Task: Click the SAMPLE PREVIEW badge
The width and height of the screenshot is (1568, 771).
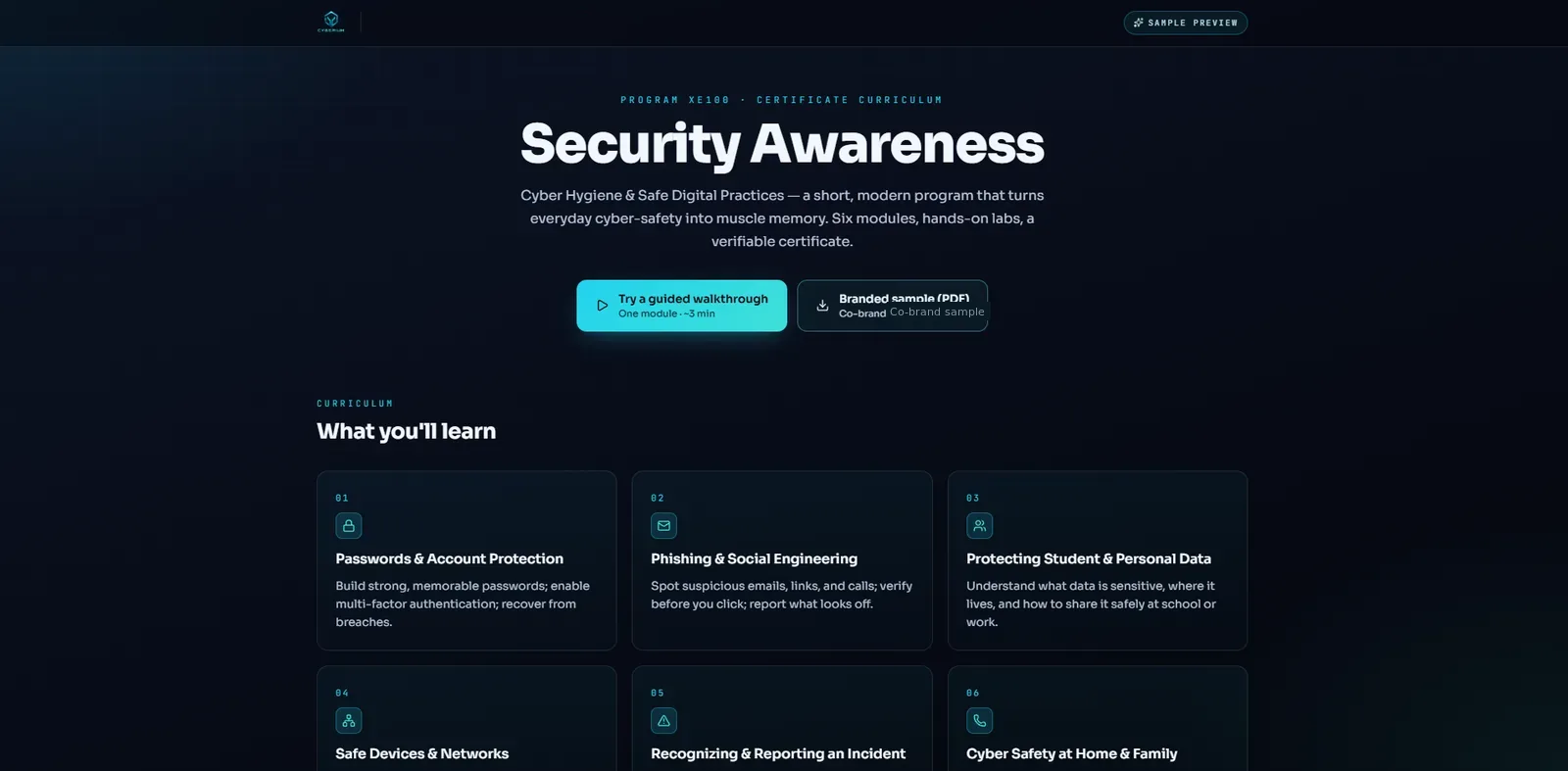Action: click(x=1185, y=23)
